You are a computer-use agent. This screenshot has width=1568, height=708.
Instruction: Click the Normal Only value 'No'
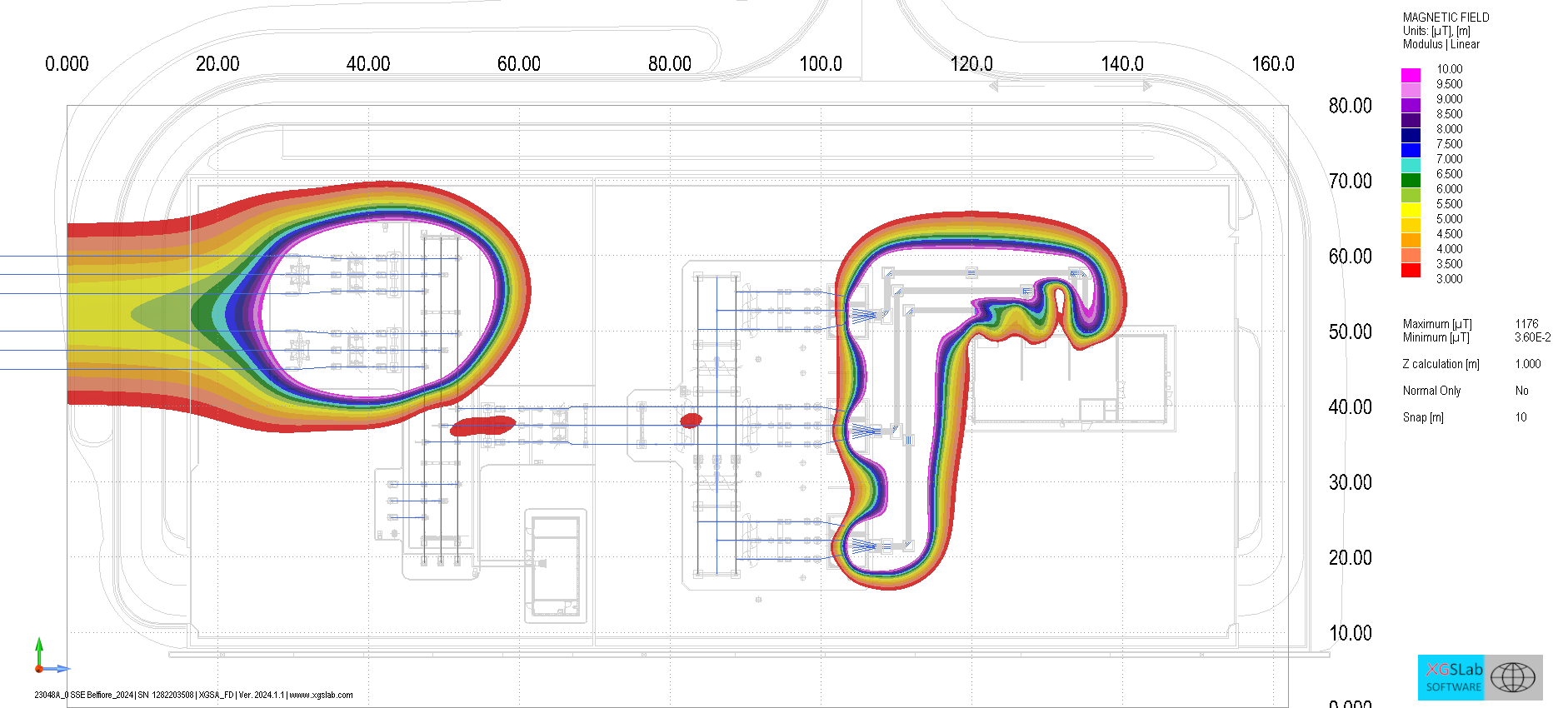click(x=1521, y=391)
